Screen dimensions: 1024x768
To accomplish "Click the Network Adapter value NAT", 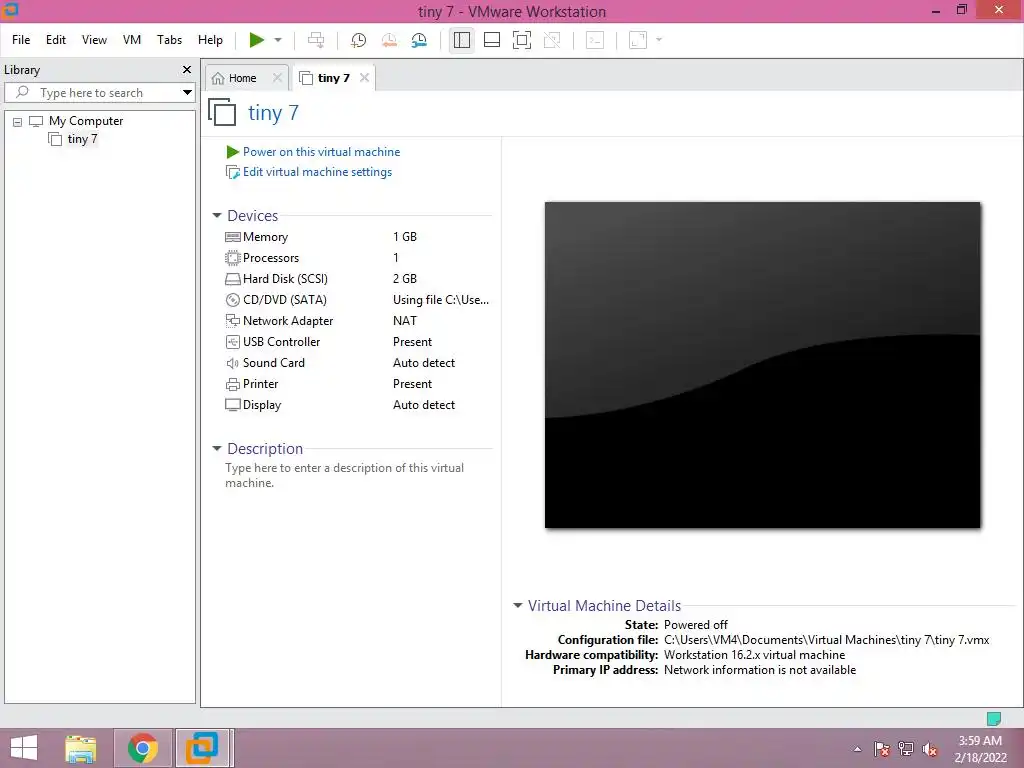I will point(405,321).
